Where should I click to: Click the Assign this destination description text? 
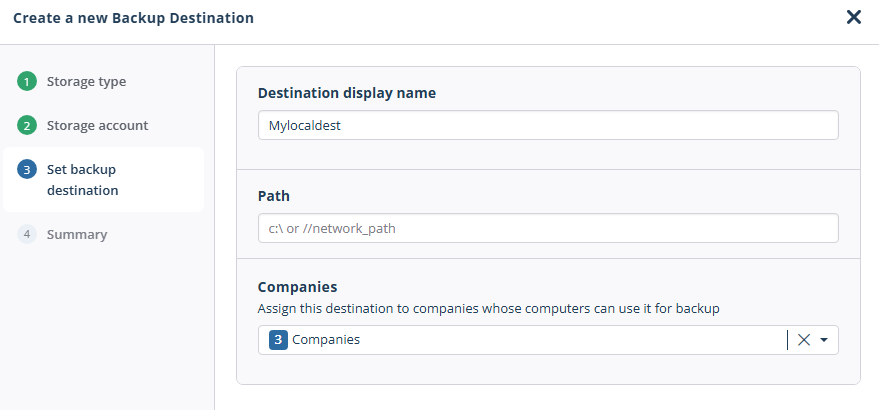(x=488, y=308)
